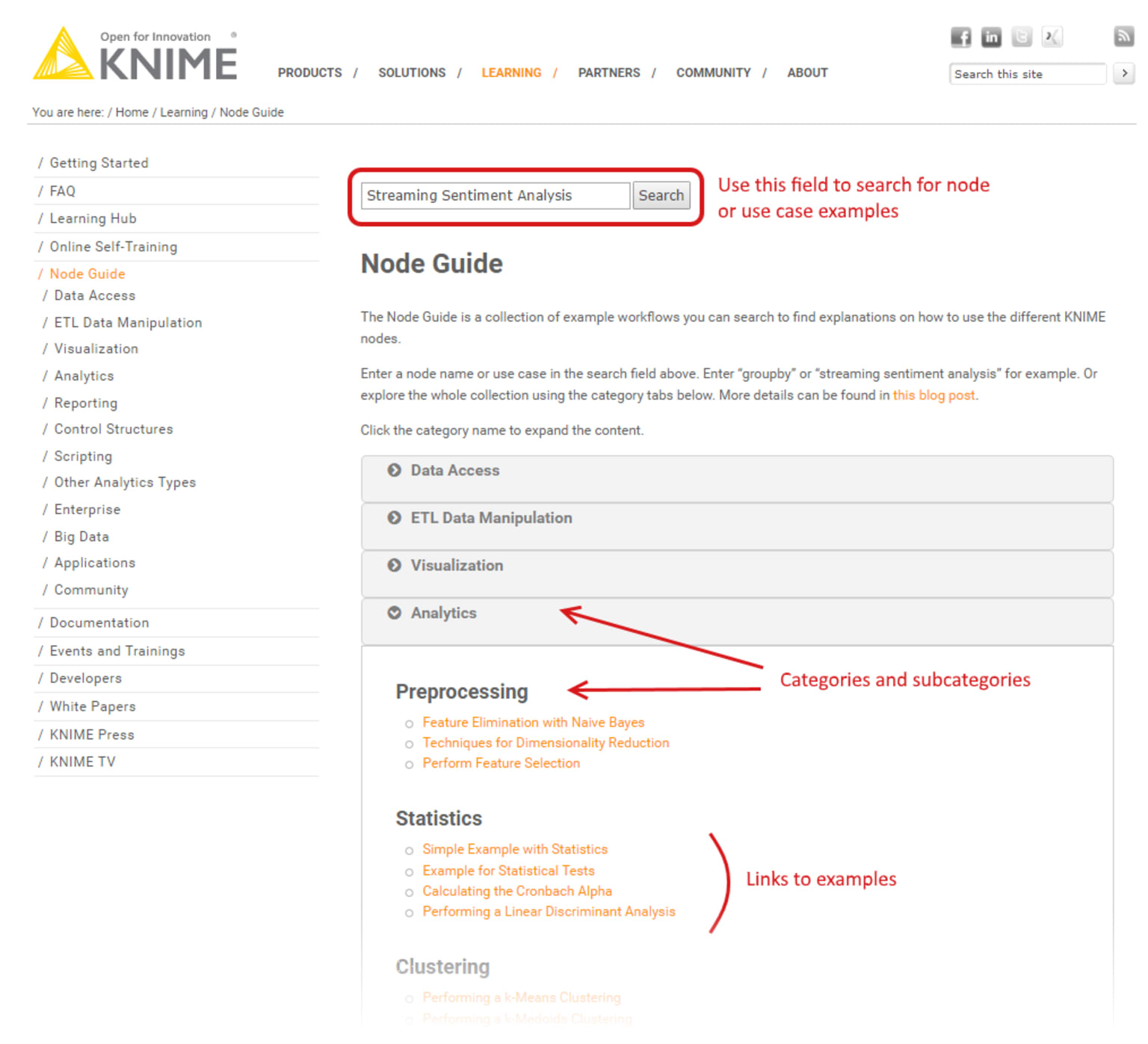The width and height of the screenshot is (1148, 1044).
Task: Open Reporting sidebar subitem
Action: (x=85, y=404)
